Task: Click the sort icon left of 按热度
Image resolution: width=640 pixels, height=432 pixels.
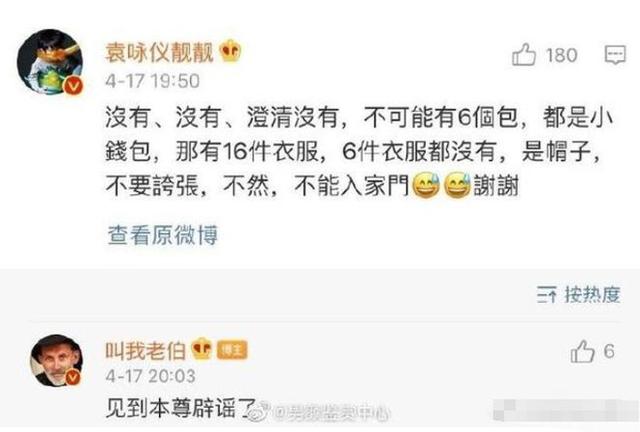Action: pos(547,294)
